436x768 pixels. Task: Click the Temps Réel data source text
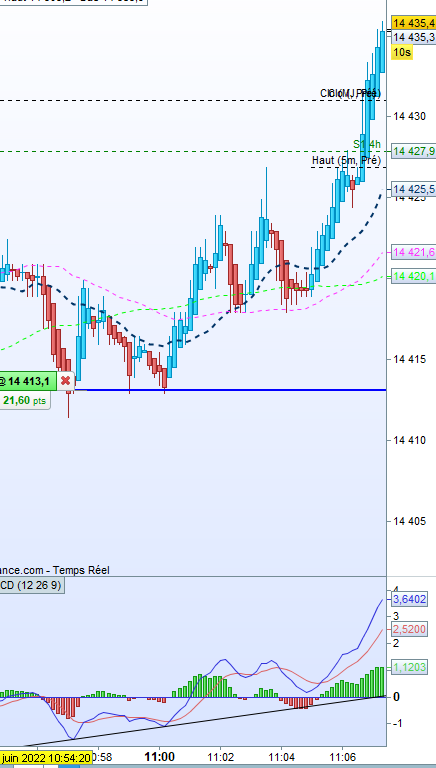(81, 570)
